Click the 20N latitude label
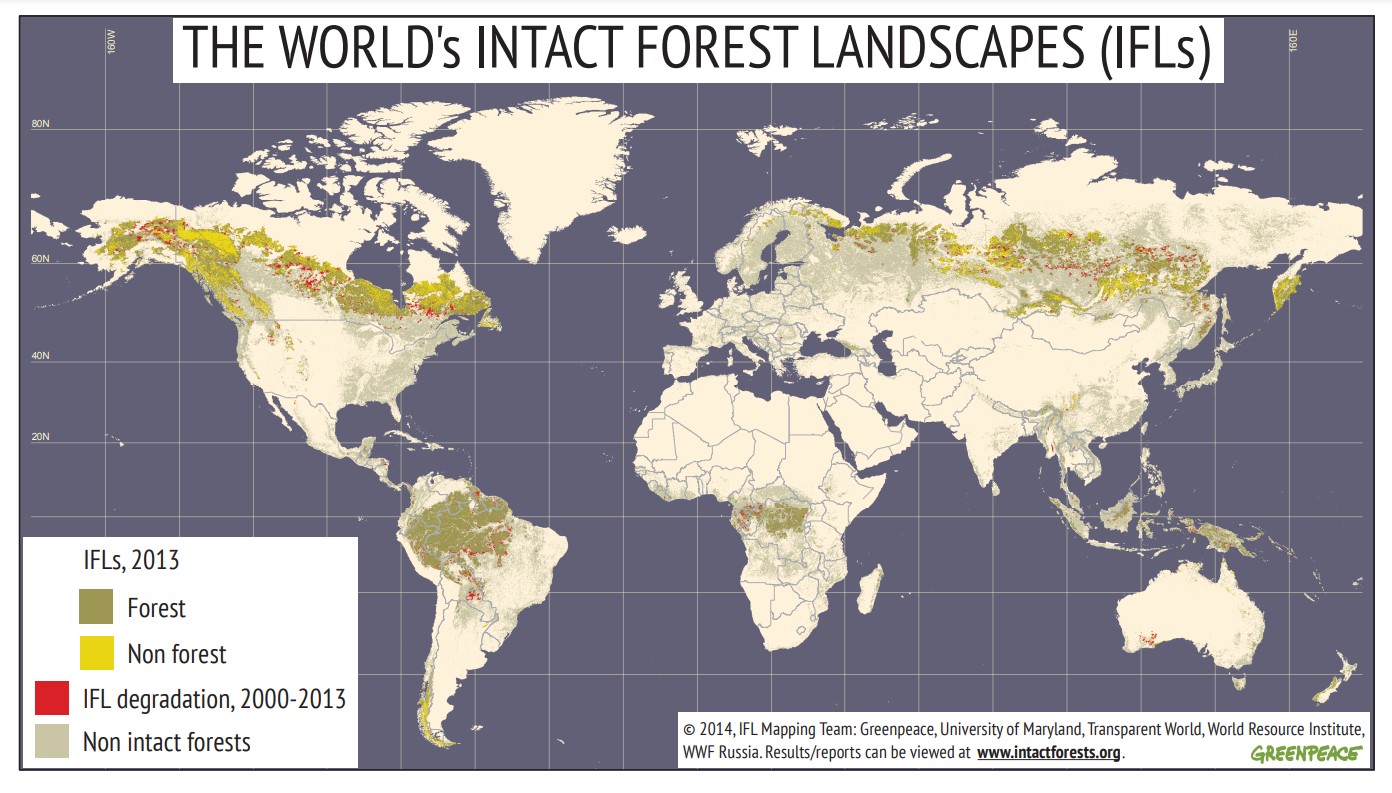This screenshot has height=793, width=1392. click(x=41, y=437)
